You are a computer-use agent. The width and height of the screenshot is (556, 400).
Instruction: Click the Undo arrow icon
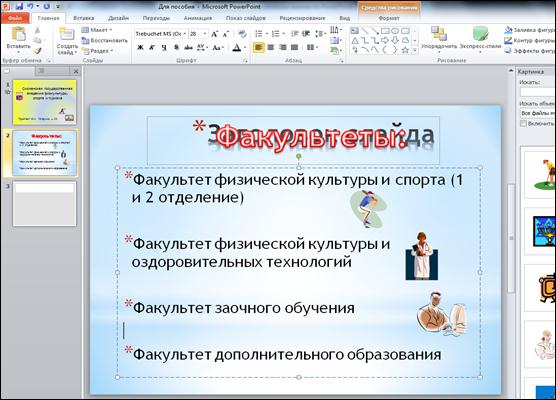pyautogui.click(x=30, y=6)
